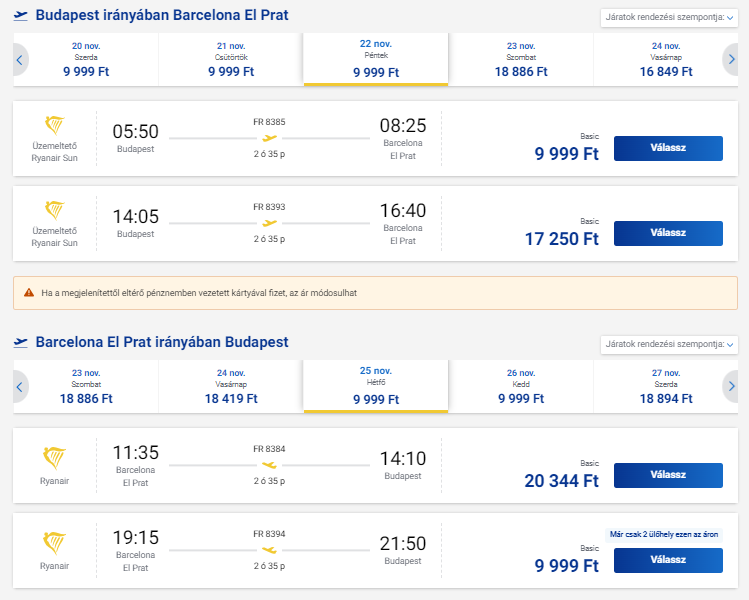Viewport: 749px width, 600px height.
Task: Click the plane icon on FR 8385 route line
Action: click(269, 138)
